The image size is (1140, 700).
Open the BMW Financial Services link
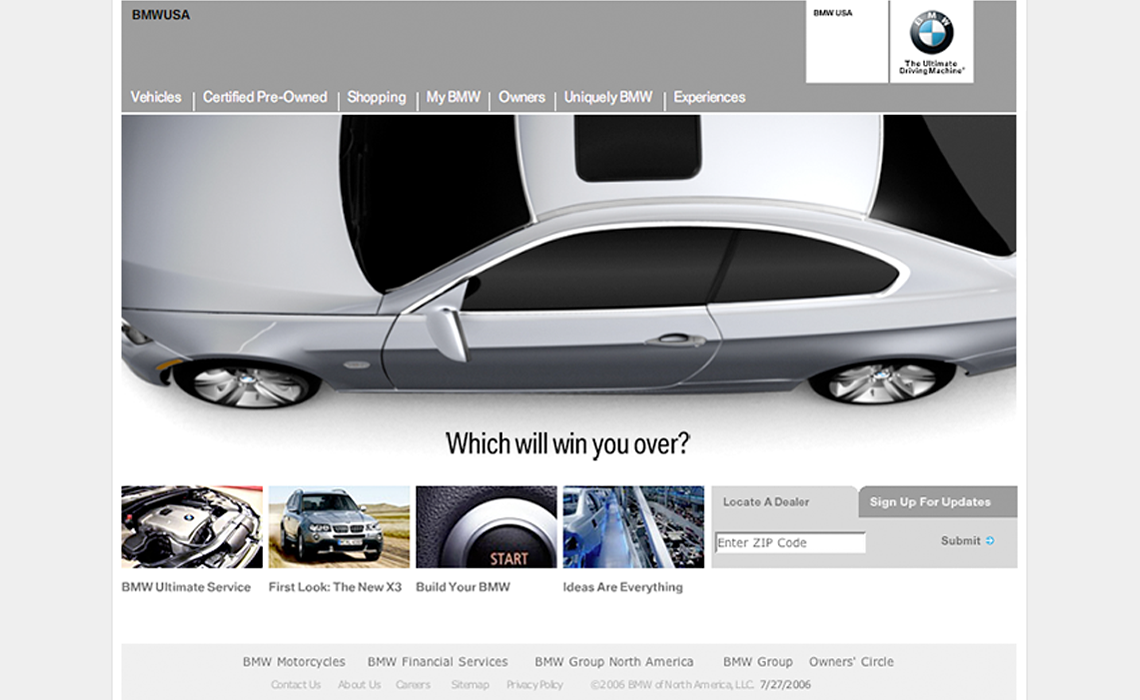[438, 661]
